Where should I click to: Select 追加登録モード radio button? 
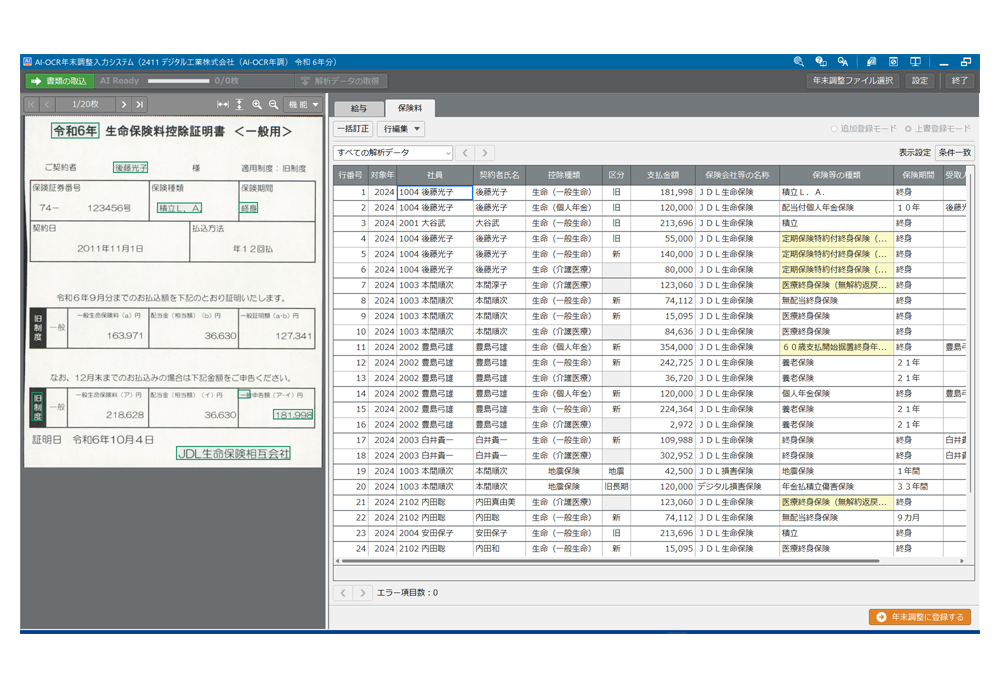[x=835, y=129]
